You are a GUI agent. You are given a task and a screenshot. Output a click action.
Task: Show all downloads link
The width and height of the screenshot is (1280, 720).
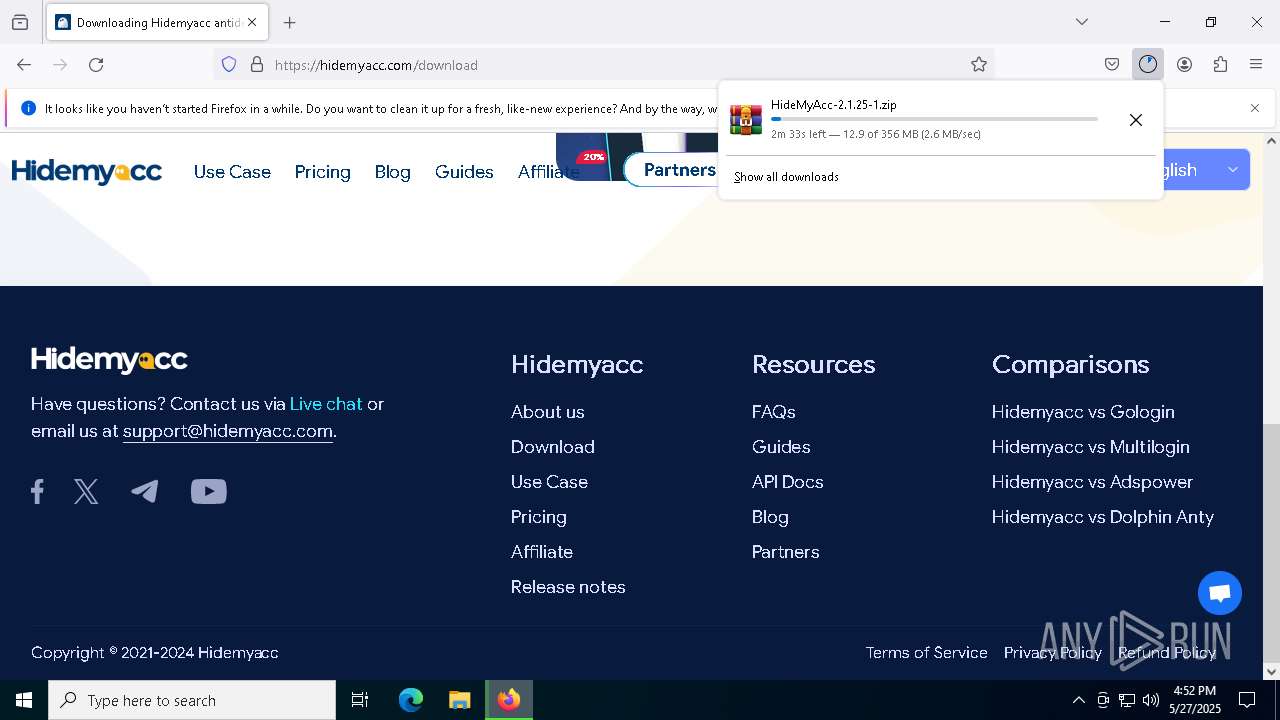point(786,177)
